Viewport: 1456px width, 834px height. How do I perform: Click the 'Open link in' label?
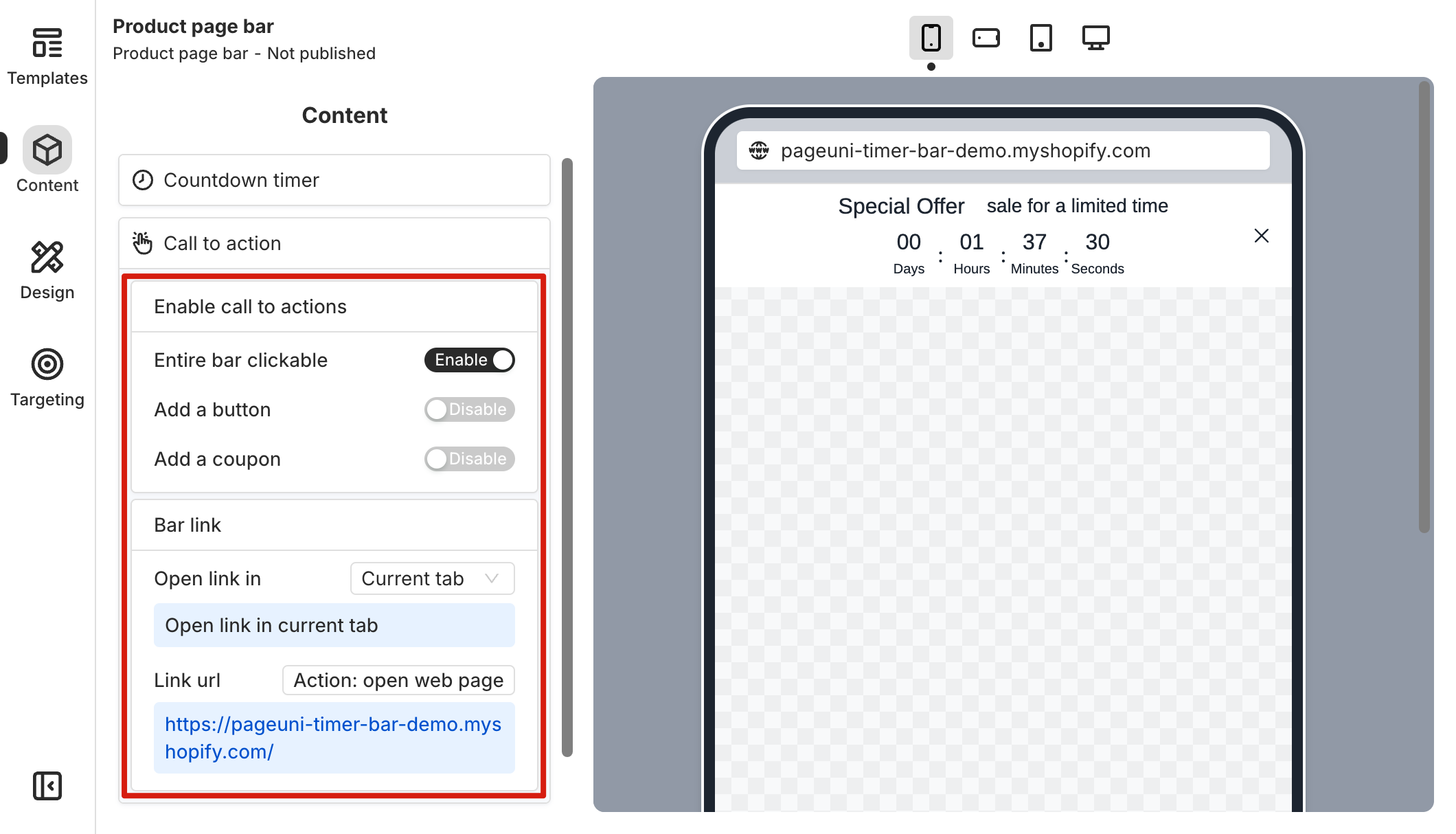click(x=207, y=578)
